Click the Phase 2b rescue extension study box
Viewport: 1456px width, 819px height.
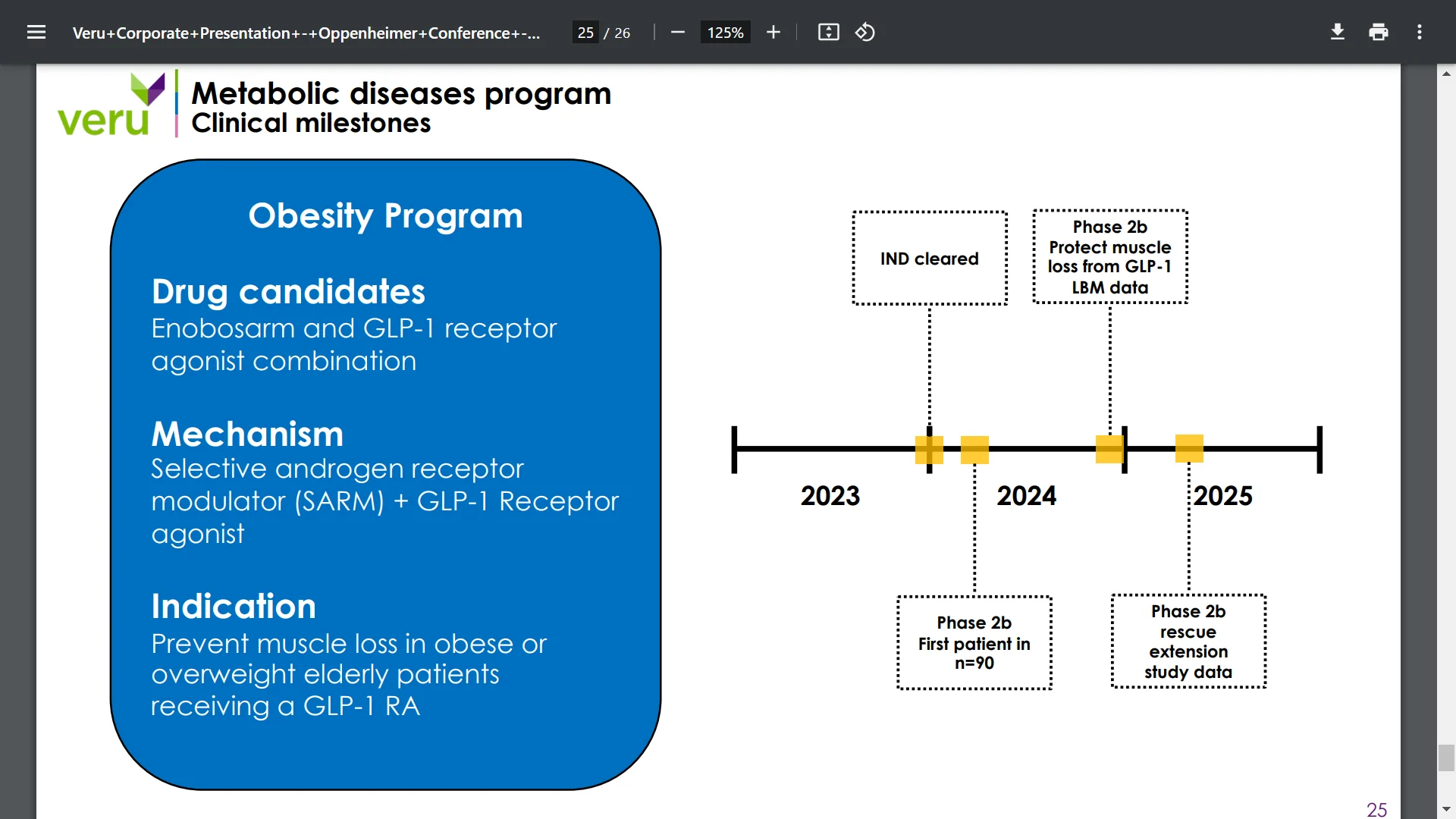point(1188,642)
